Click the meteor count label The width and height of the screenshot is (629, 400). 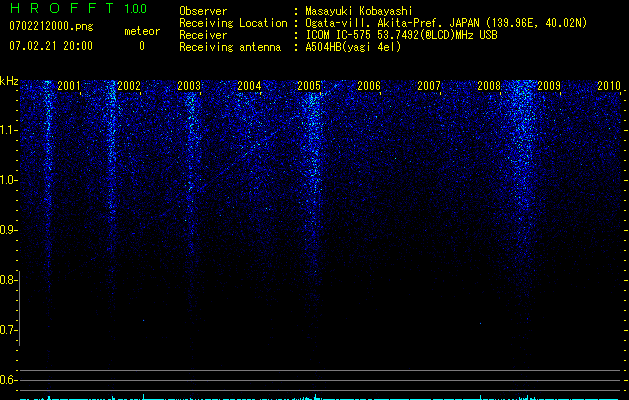pos(142,31)
